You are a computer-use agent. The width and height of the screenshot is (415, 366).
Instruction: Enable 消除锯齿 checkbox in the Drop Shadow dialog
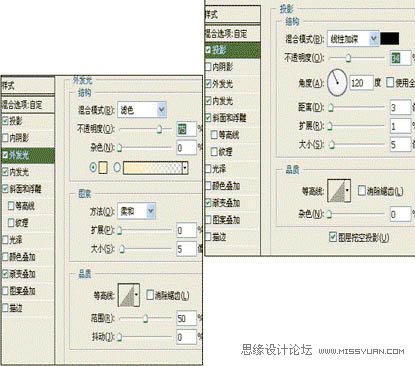coord(361,190)
